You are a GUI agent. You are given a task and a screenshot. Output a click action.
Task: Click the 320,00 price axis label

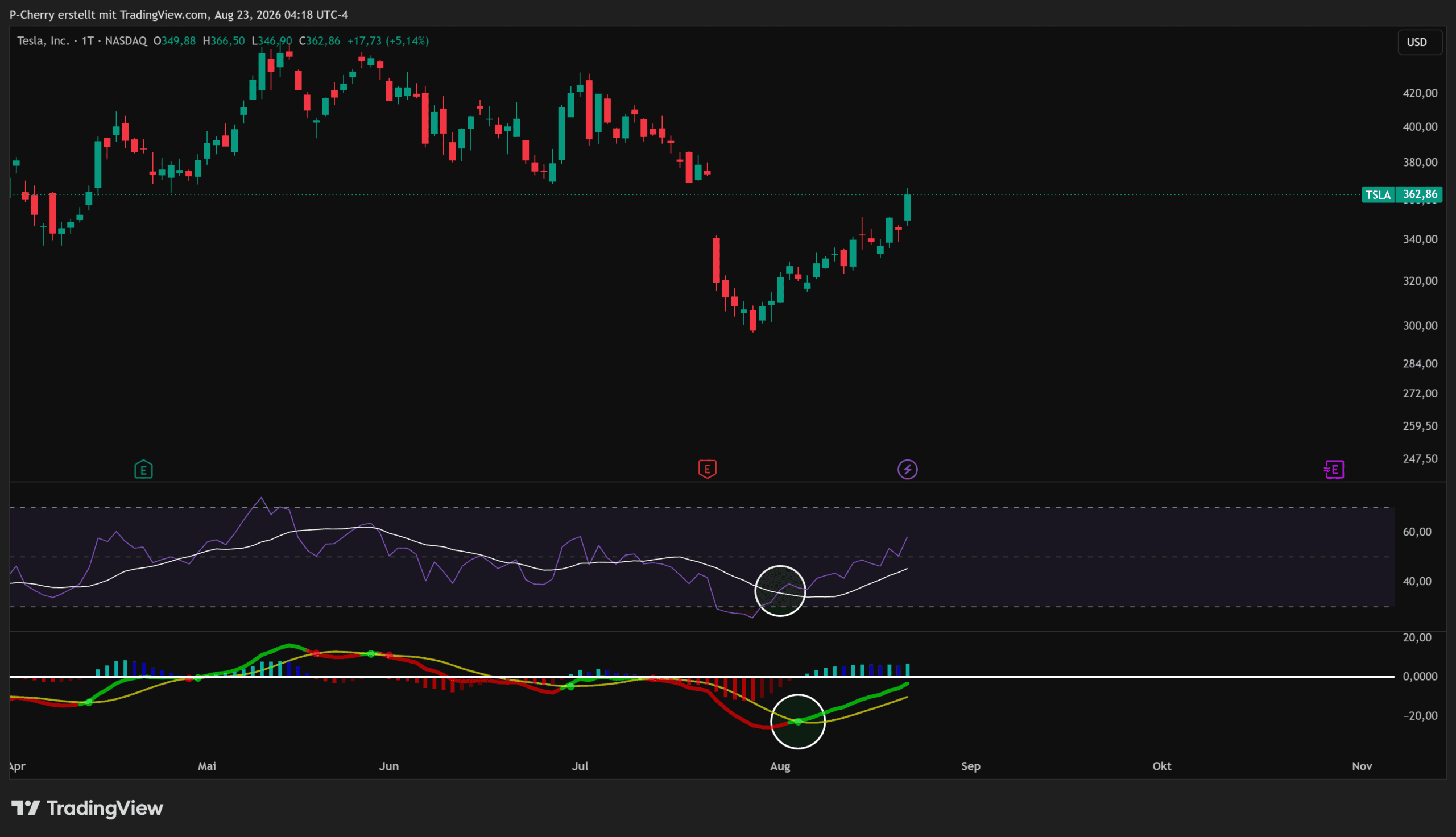tap(1420, 281)
